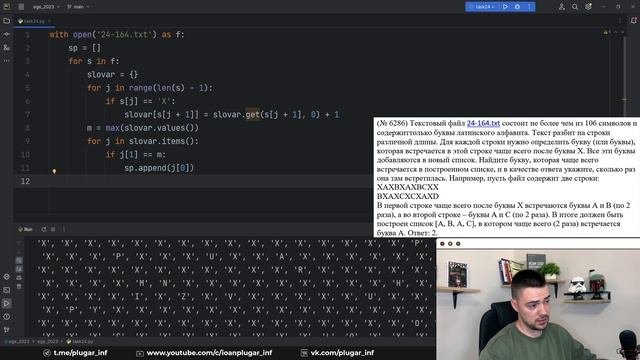Open editor tab options menu

tap(620, 21)
